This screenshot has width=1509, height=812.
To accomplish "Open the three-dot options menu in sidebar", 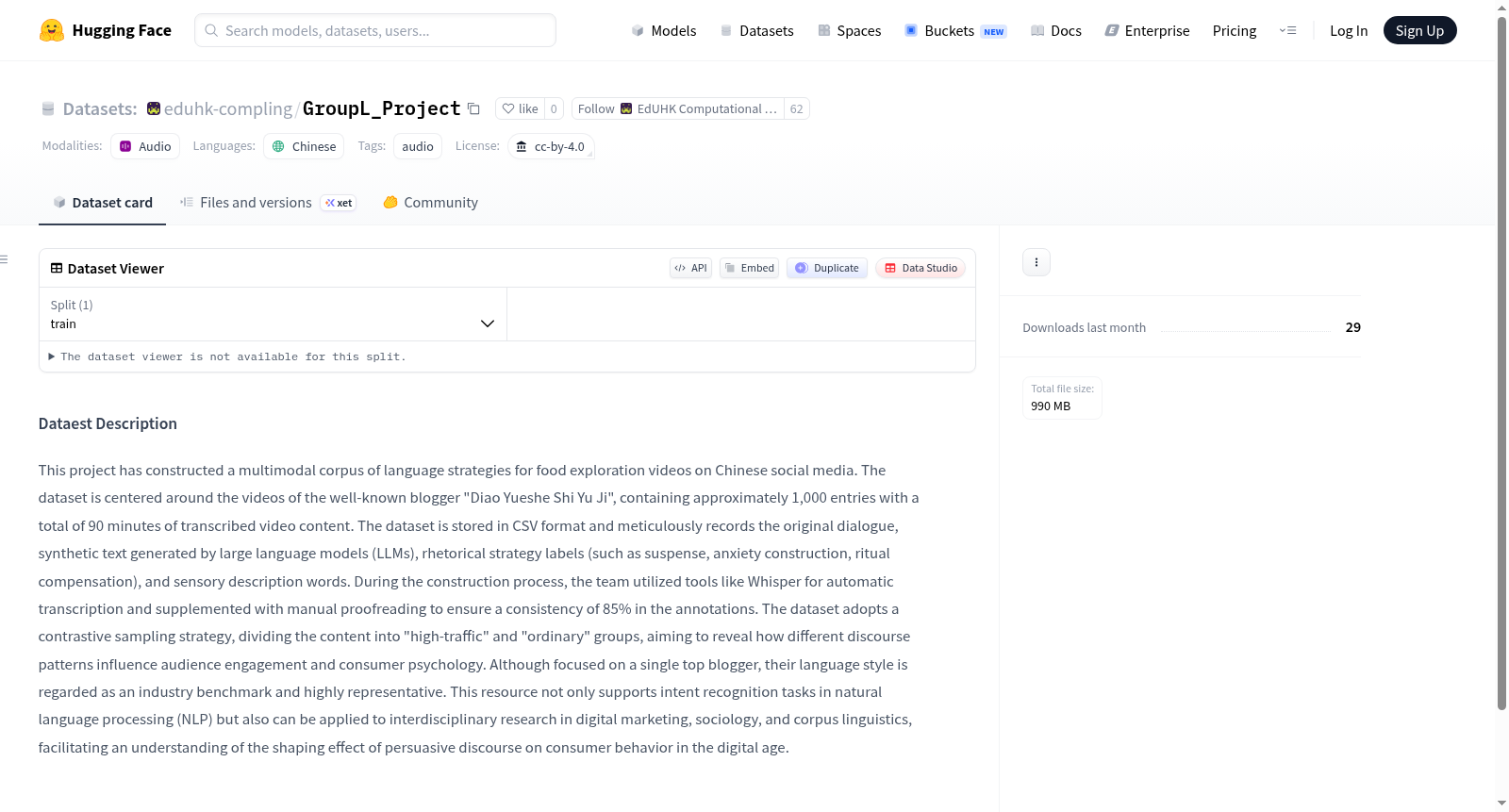I will pyautogui.click(x=1036, y=262).
